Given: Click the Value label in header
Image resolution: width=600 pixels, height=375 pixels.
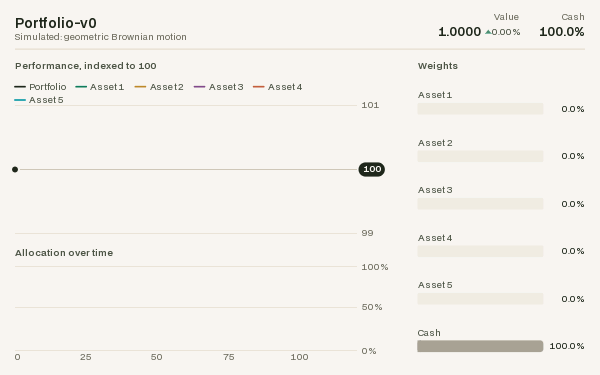Looking at the screenshot, I should [x=506, y=17].
